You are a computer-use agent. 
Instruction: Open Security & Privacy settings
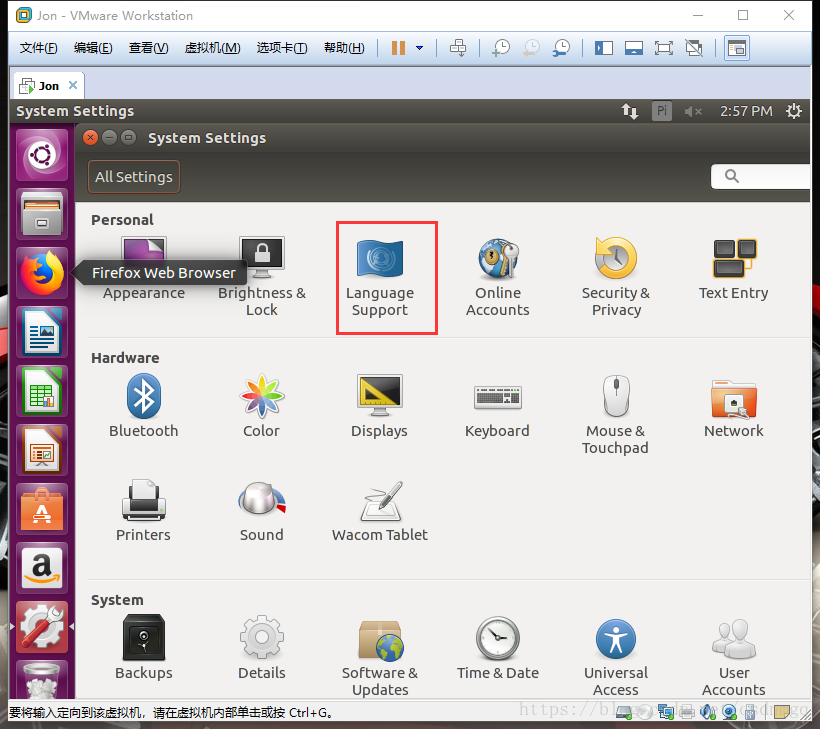point(616,278)
